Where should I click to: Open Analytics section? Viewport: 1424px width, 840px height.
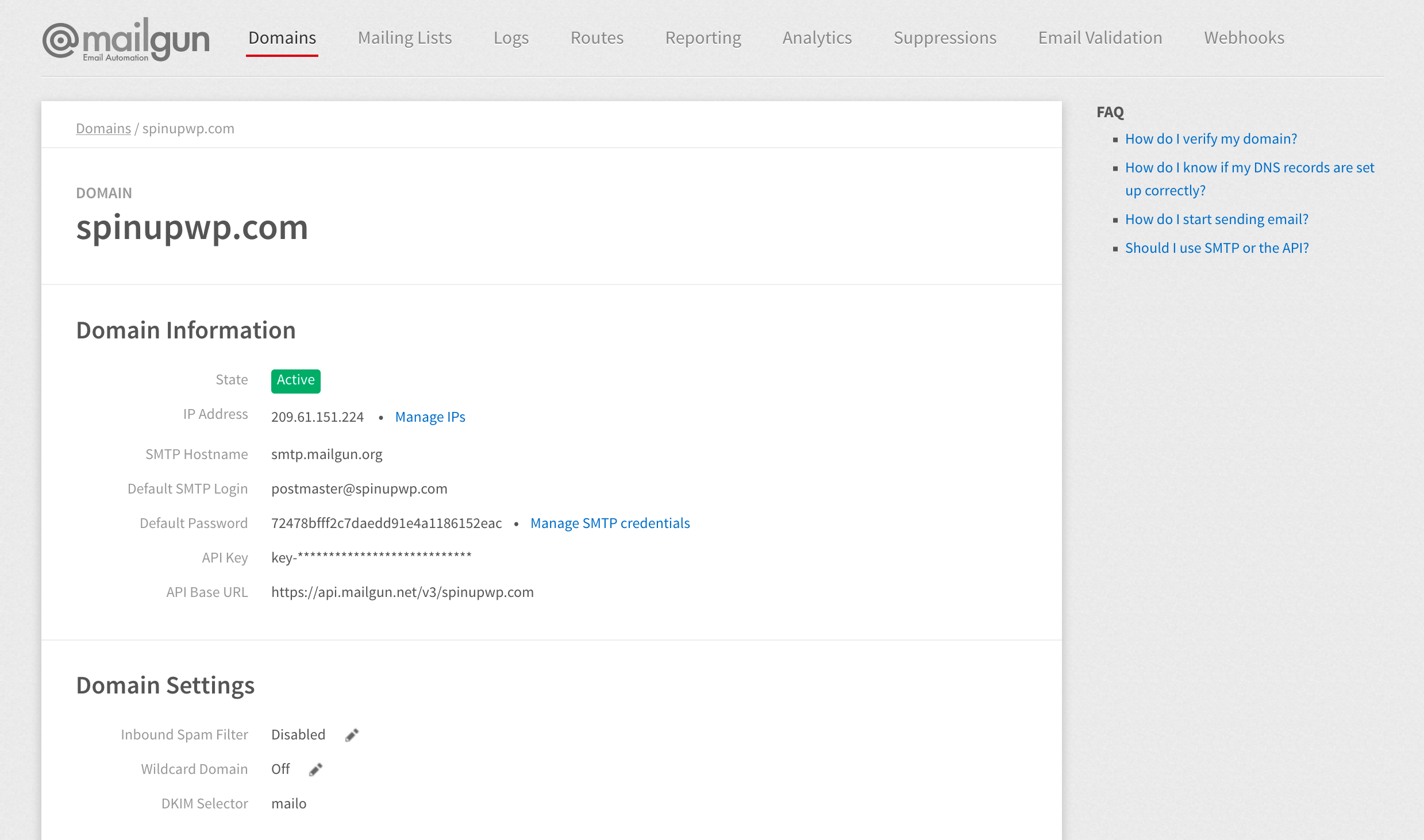click(x=817, y=36)
